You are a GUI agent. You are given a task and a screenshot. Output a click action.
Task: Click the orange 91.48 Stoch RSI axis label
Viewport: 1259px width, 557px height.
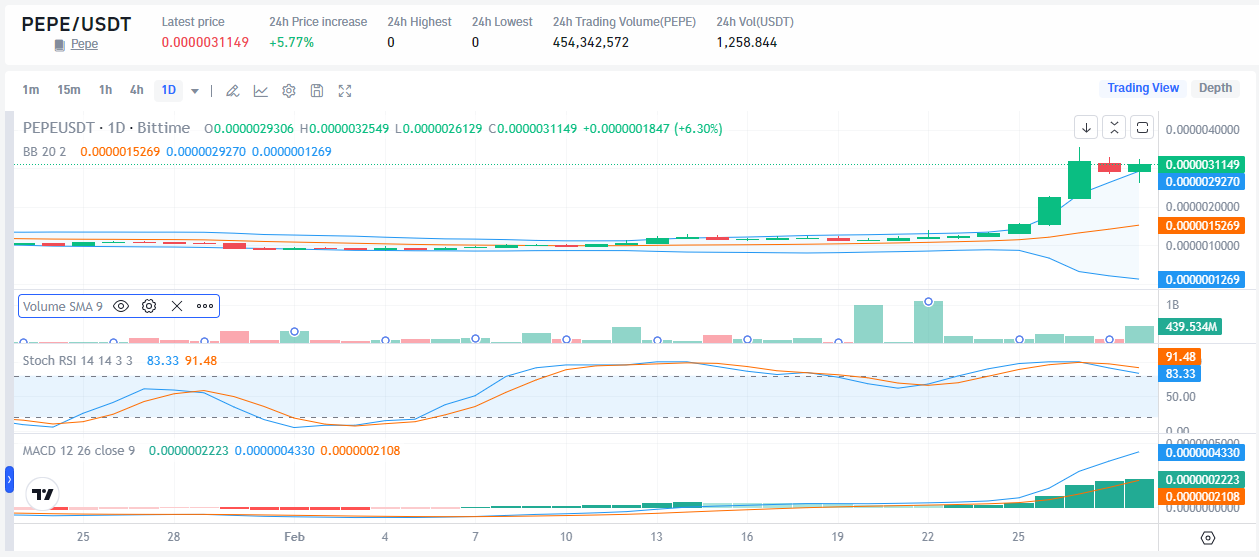(x=1181, y=356)
